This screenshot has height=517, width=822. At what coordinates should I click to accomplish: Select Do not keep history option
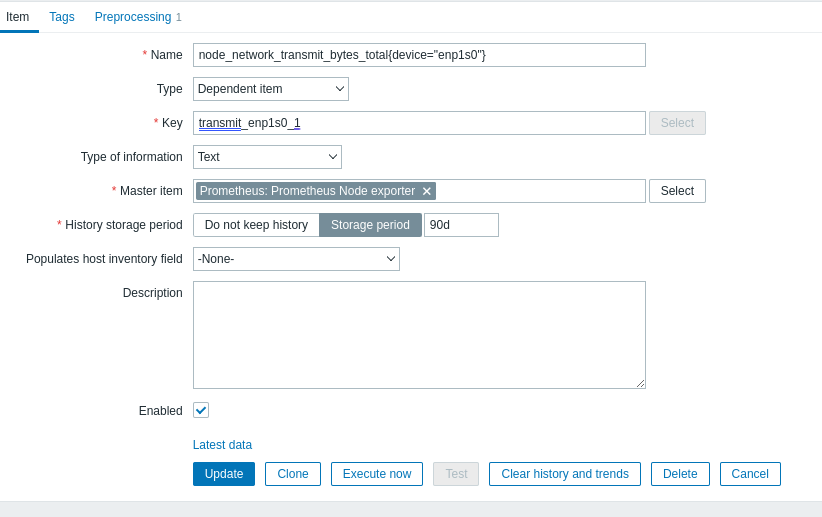pyautogui.click(x=256, y=225)
